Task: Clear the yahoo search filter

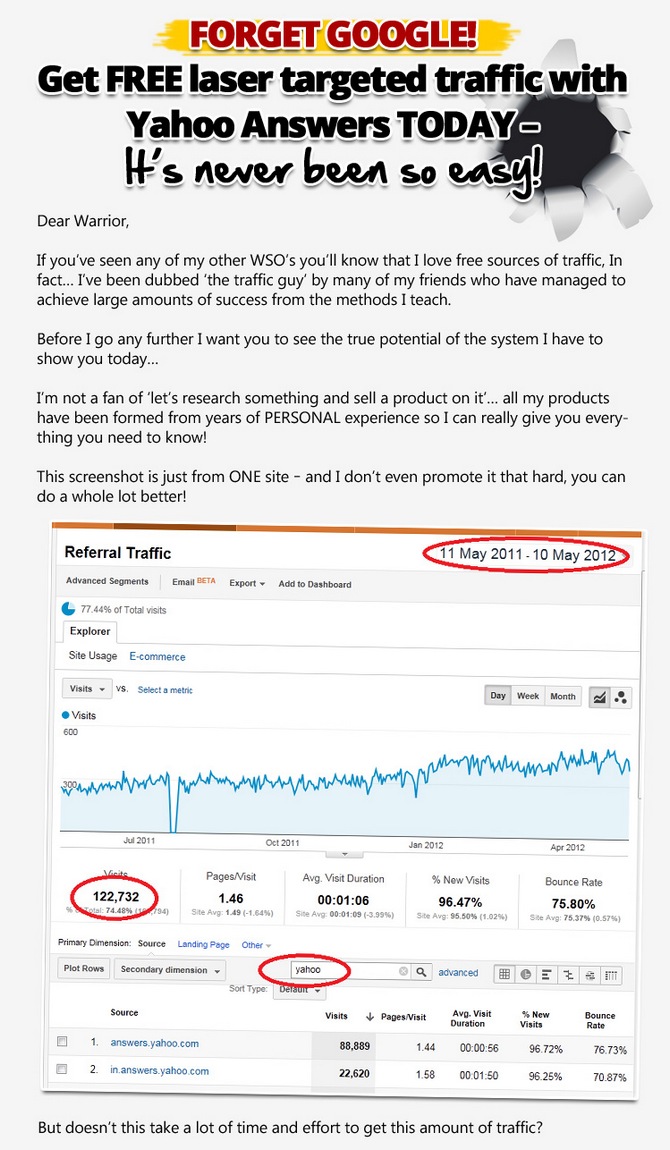Action: pos(404,971)
